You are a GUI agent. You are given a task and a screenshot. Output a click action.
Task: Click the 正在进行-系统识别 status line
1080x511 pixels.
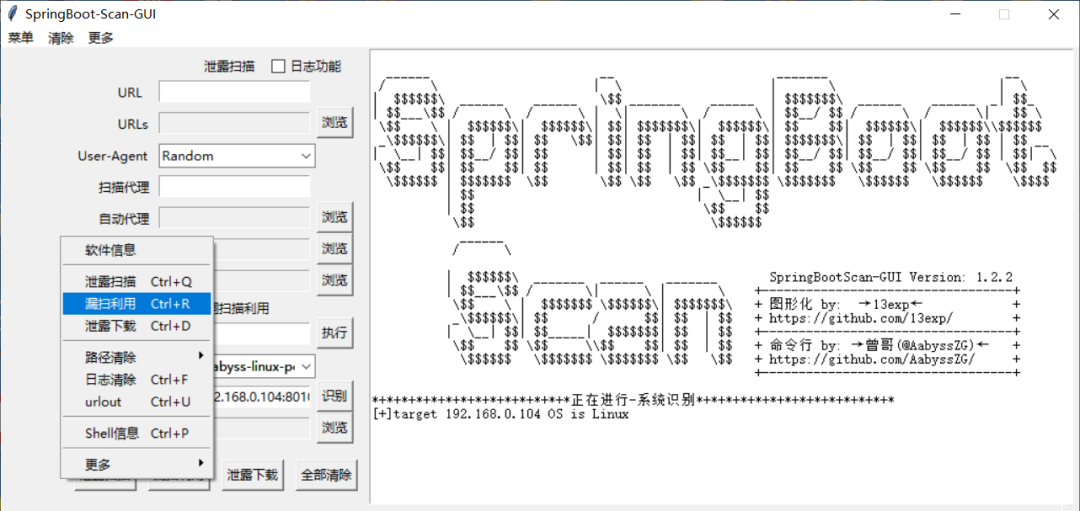[x=632, y=401]
